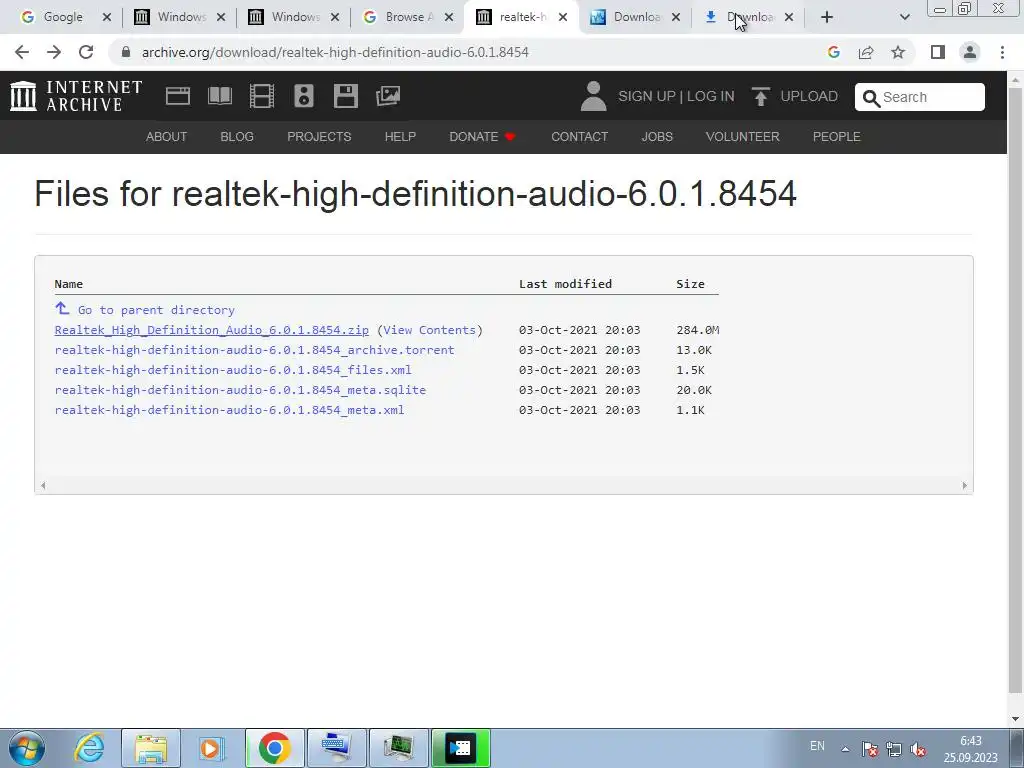Open the CONTACT menu item
The image size is (1024, 768).
pyautogui.click(x=579, y=136)
